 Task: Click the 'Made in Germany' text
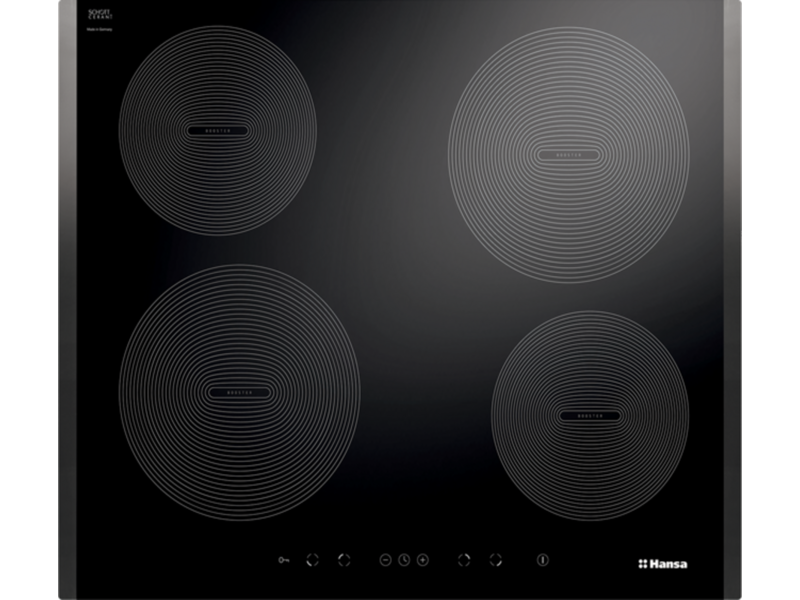tap(99, 30)
